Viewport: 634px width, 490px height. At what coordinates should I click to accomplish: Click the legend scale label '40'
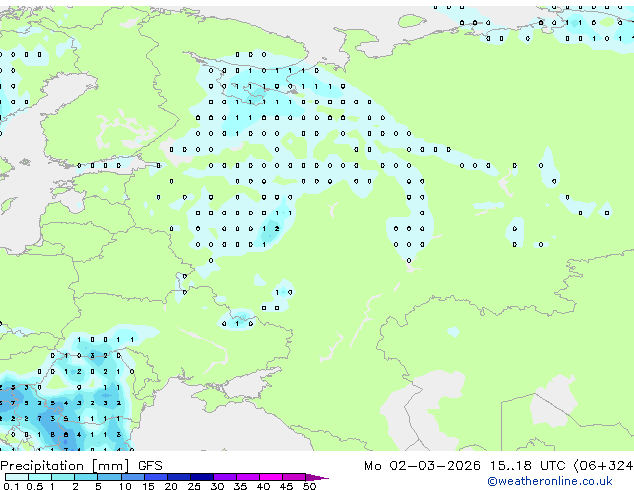click(263, 486)
